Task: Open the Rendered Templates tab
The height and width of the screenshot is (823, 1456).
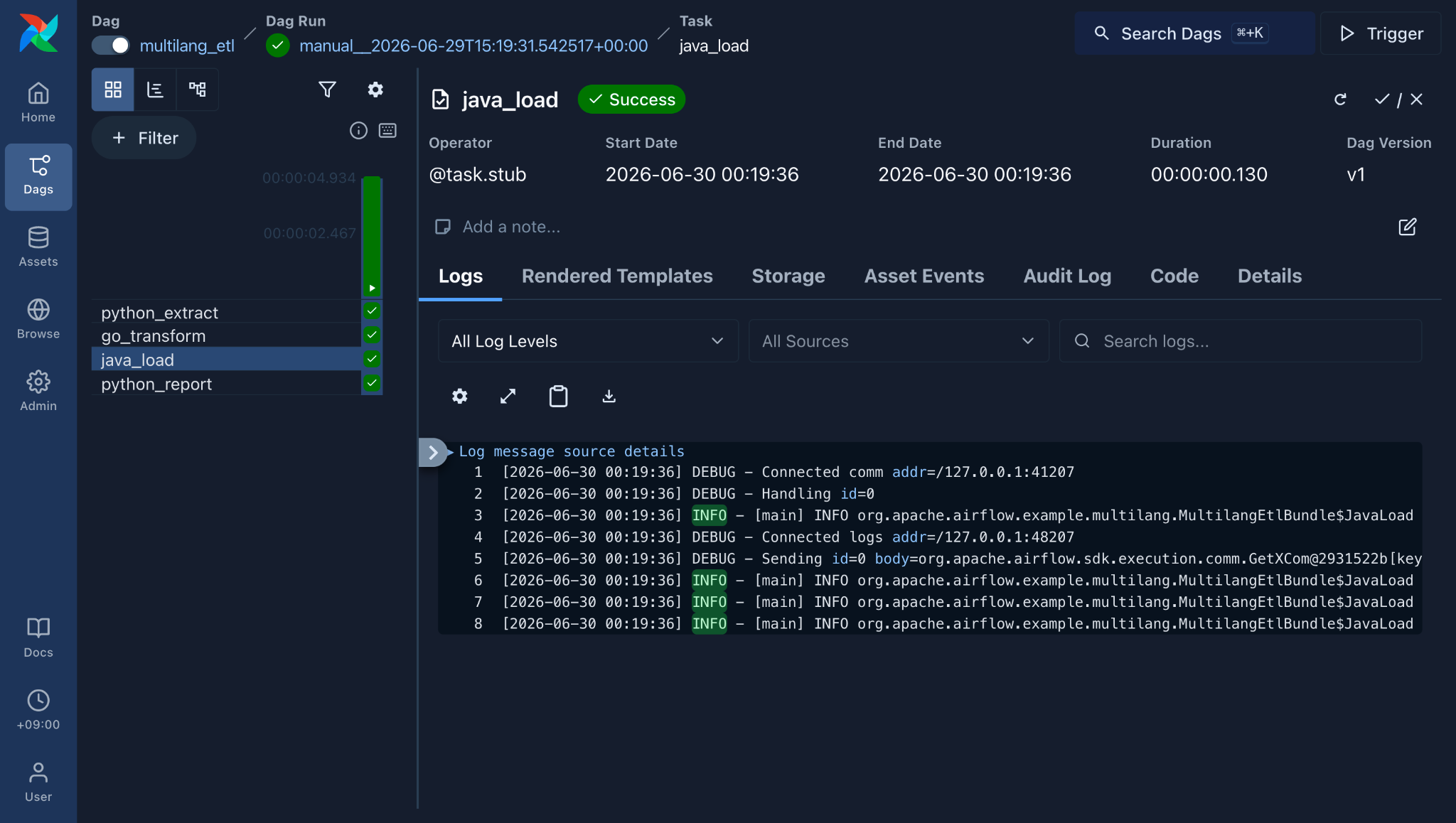Action: 617,276
